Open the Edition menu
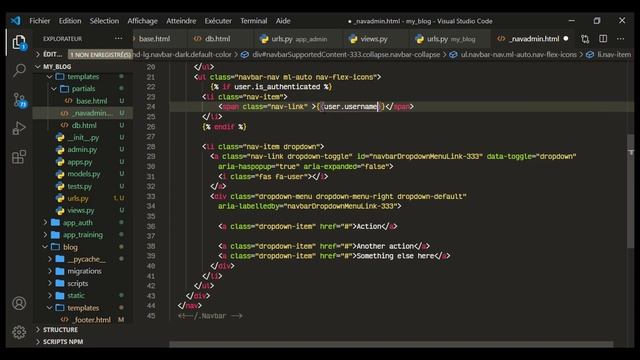This screenshot has height=360, width=640. click(70, 21)
